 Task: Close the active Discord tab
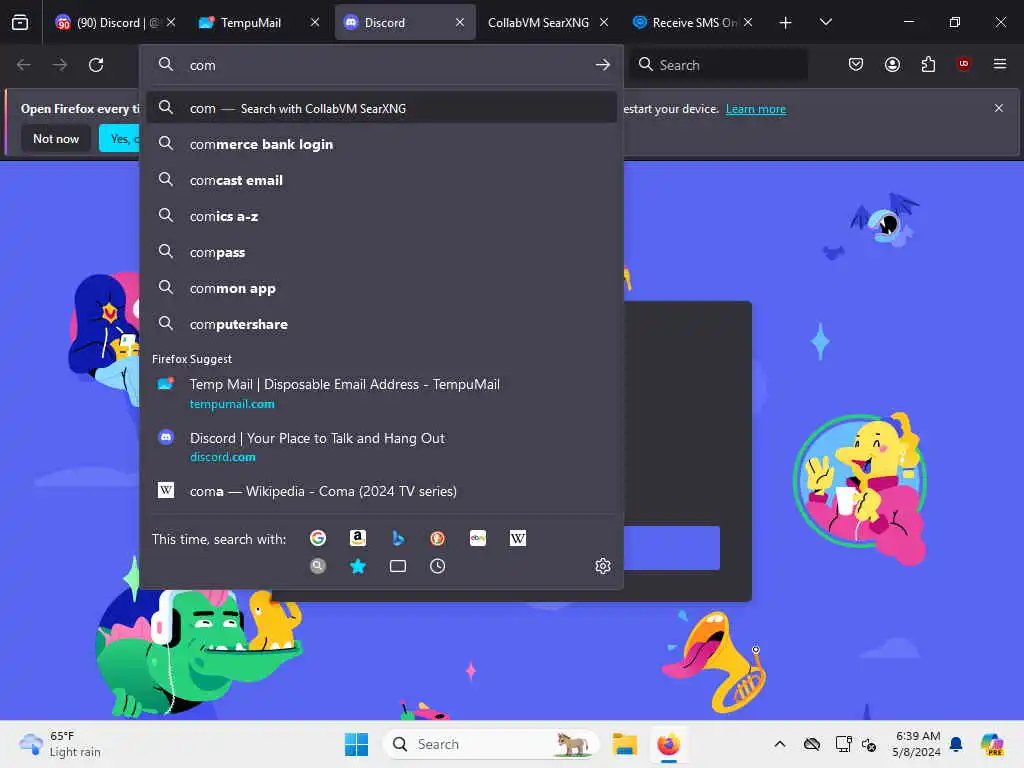point(460,22)
